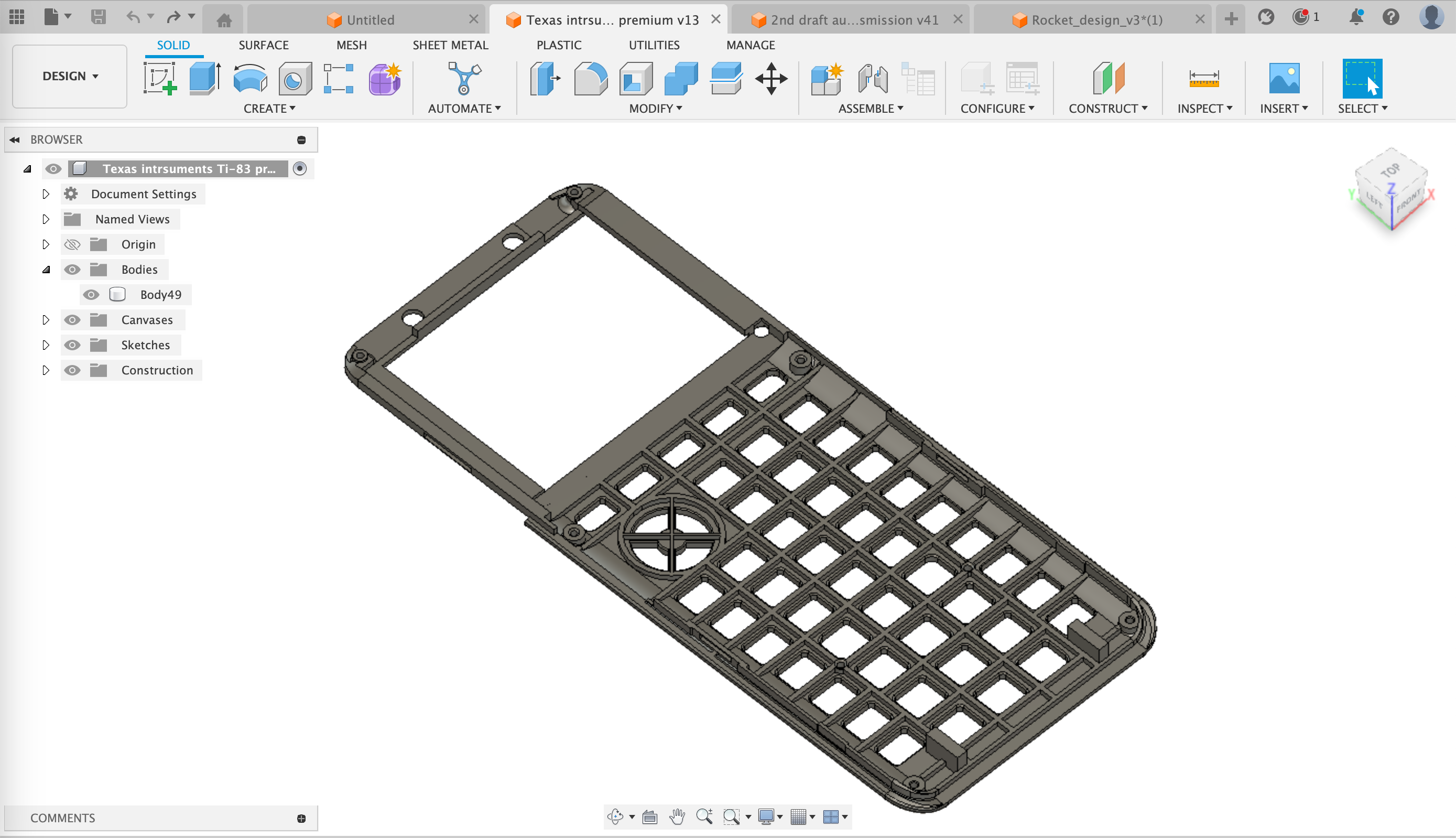
Task: Open the Configure dropdown in toolbar
Action: [x=998, y=108]
